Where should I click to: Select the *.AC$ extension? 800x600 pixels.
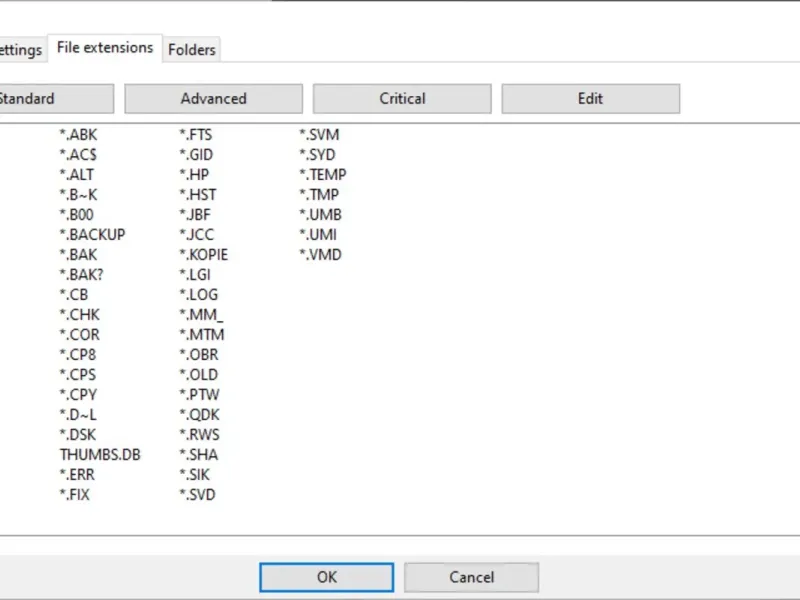pyautogui.click(x=78, y=155)
